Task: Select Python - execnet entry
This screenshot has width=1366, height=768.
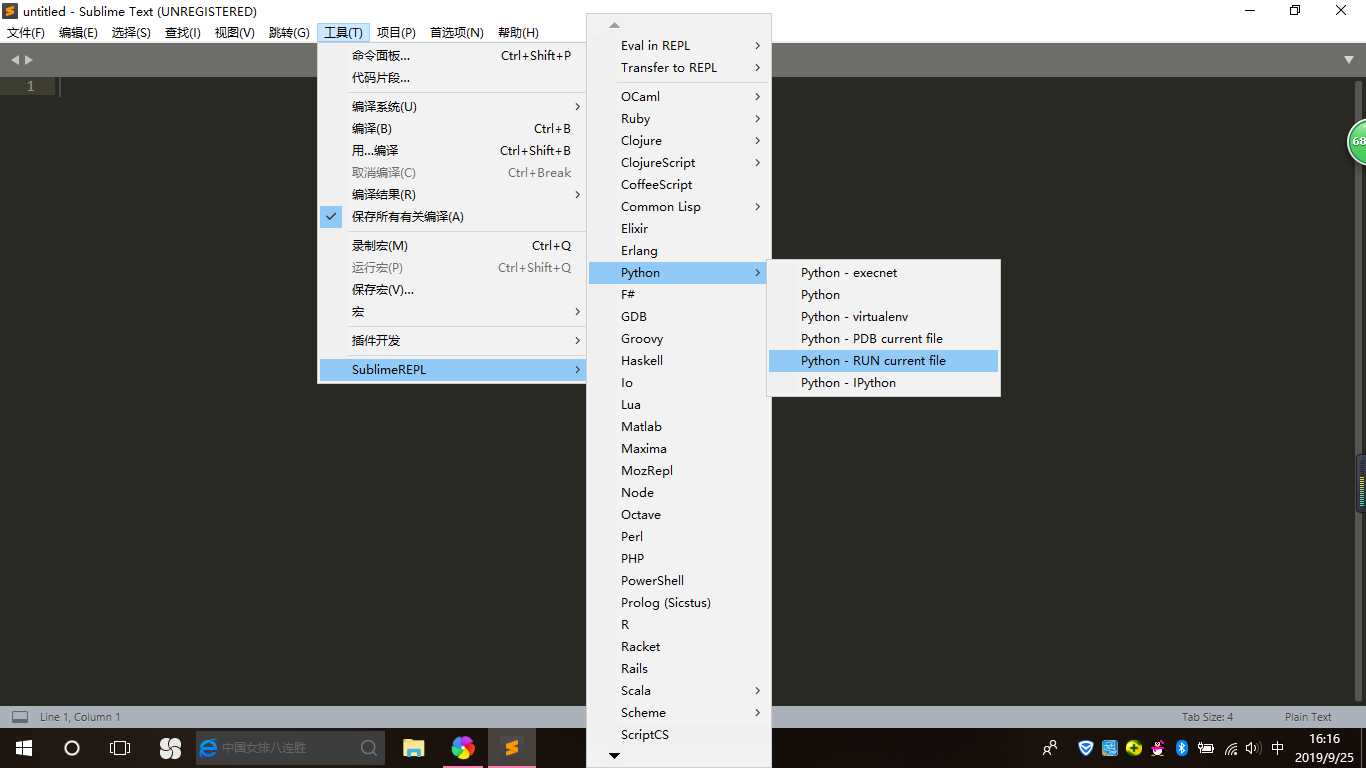Action: coord(883,273)
